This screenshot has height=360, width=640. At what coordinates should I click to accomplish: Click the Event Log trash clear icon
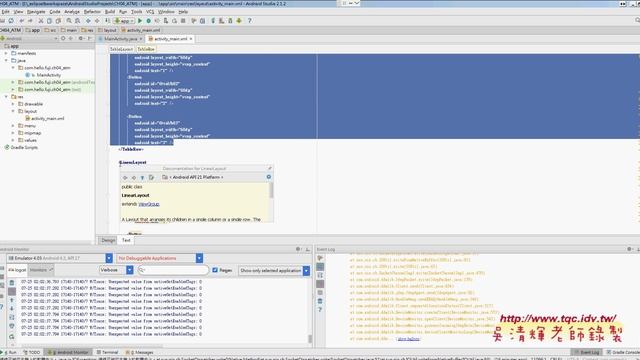[x=320, y=301]
